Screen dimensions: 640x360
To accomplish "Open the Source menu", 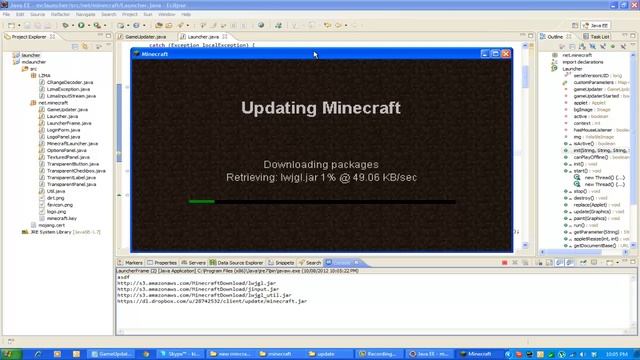I will [37, 14].
